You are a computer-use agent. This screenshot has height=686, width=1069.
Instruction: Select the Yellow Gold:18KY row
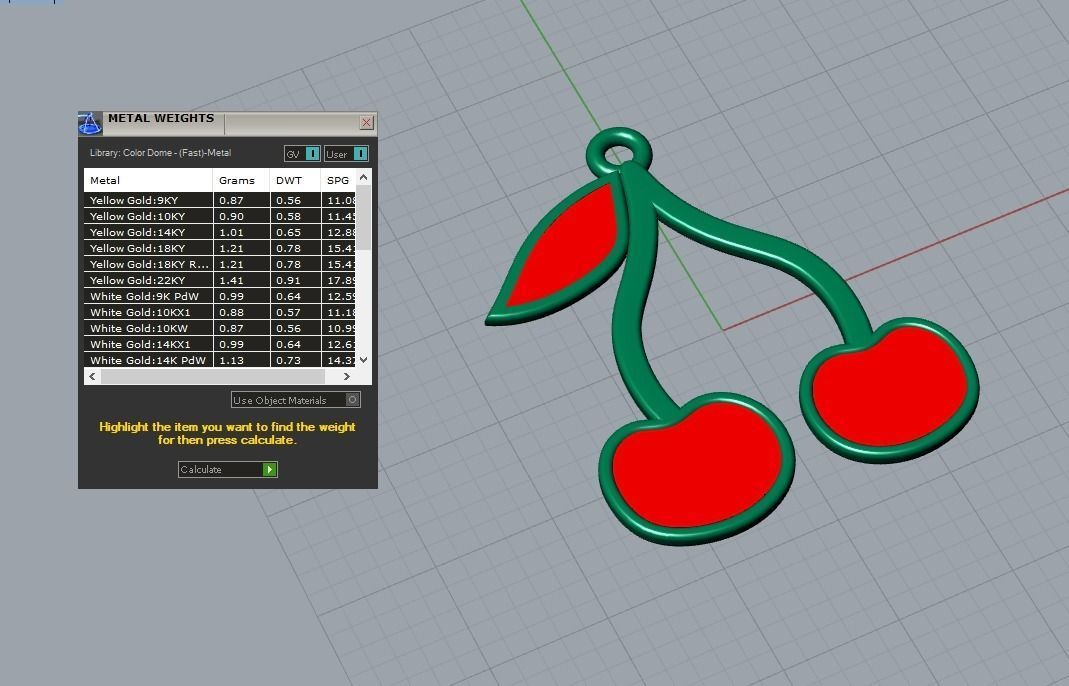click(220, 248)
